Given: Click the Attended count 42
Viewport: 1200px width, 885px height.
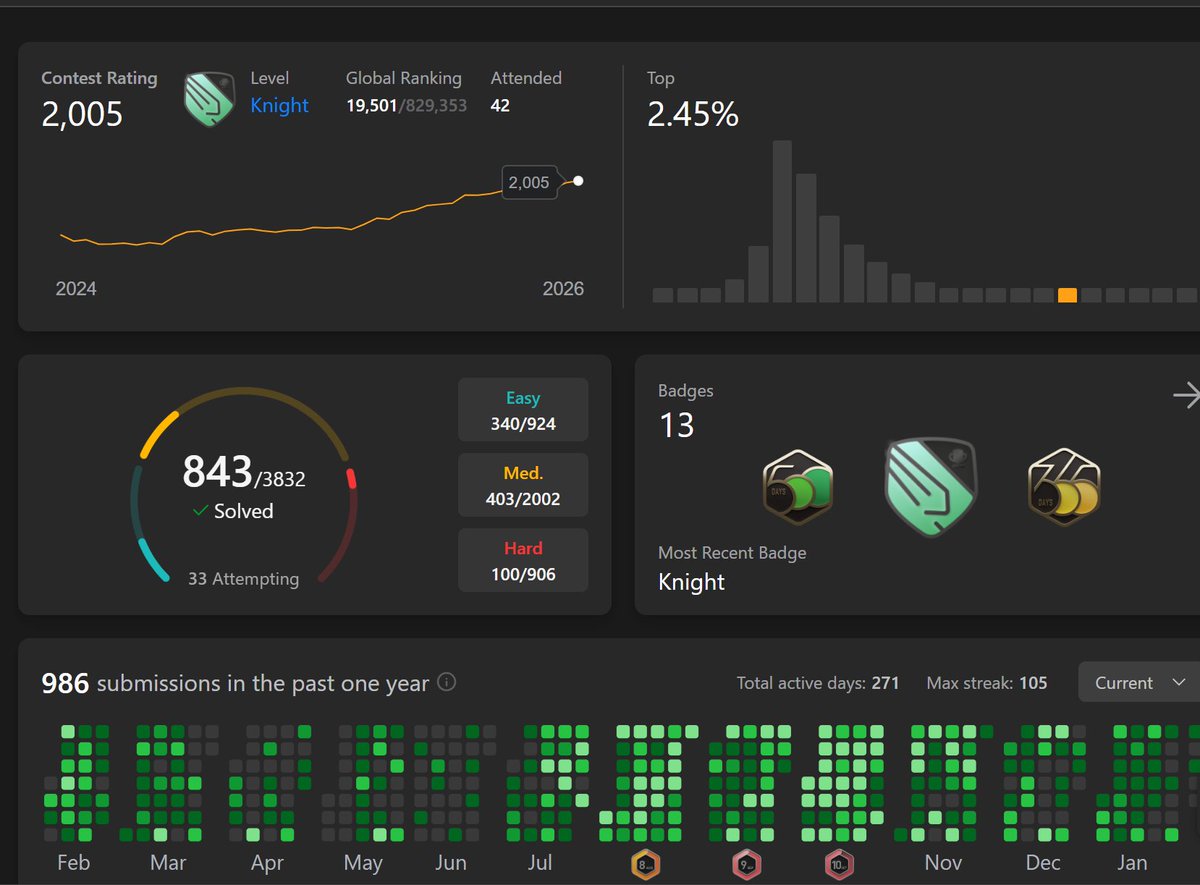Looking at the screenshot, I should click(500, 105).
